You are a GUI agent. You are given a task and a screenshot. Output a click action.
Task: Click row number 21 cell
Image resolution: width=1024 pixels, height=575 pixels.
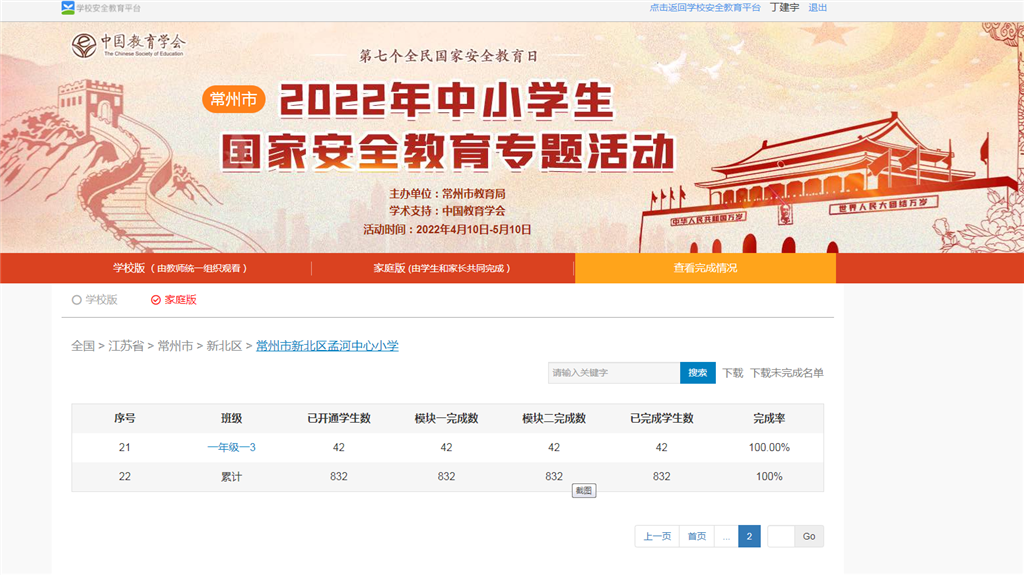pyautogui.click(x=125, y=448)
